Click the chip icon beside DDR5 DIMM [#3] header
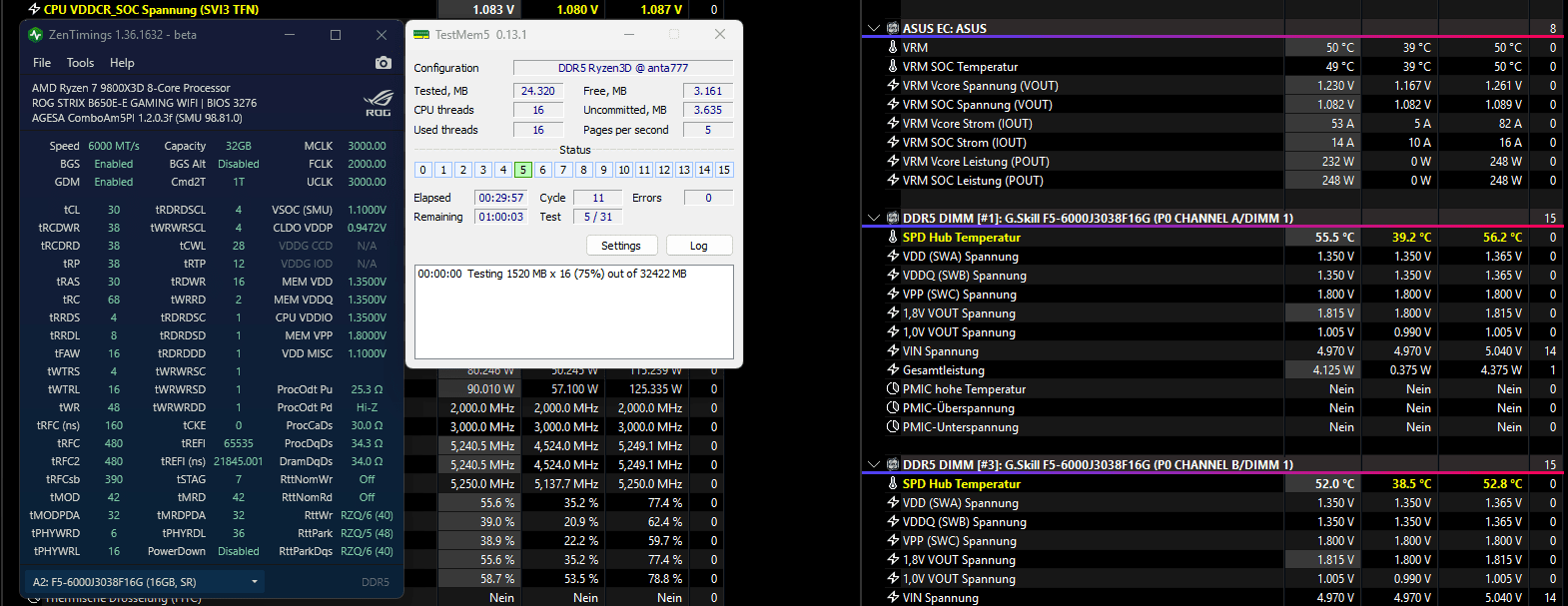The height and width of the screenshot is (606, 1568). click(x=893, y=464)
